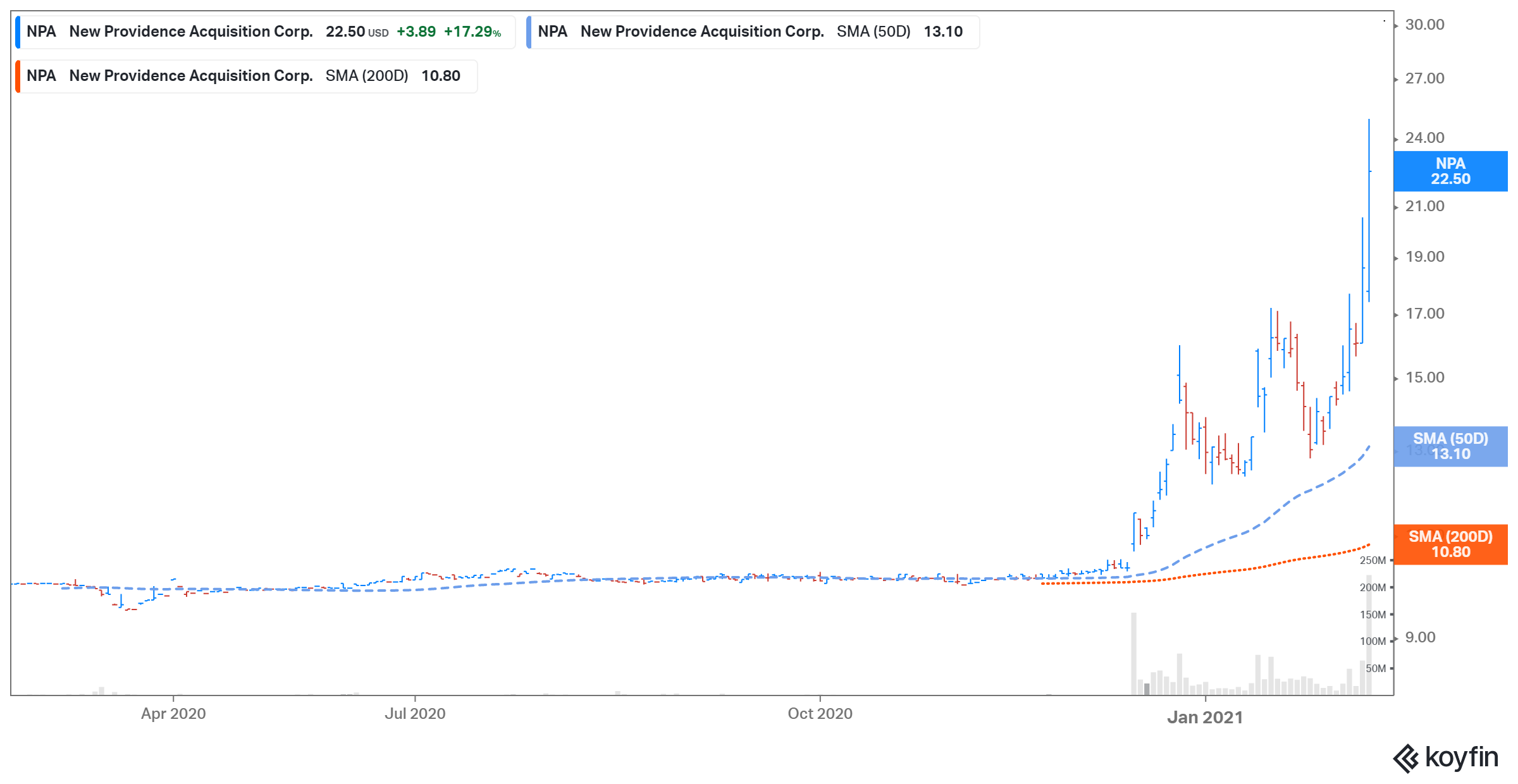Click the NPA price legend box
Image resolution: width=1518 pixels, height=784 pixels.
coord(266,32)
